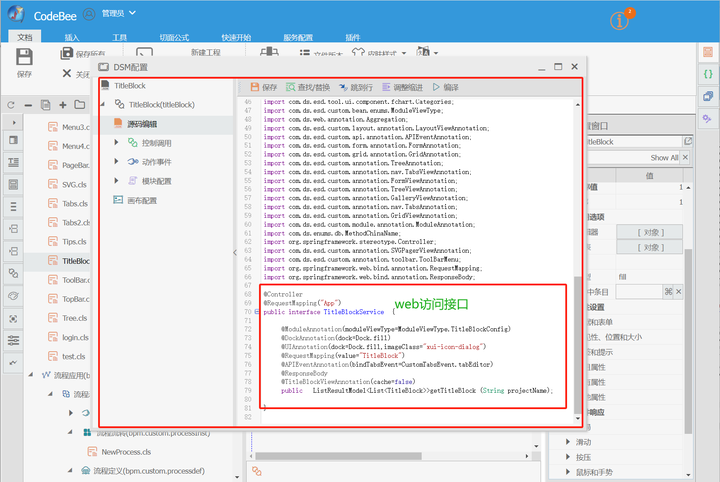Switch to the 切面公式 ribbon tab
Viewport: 720px width, 482px height.
click(x=174, y=37)
